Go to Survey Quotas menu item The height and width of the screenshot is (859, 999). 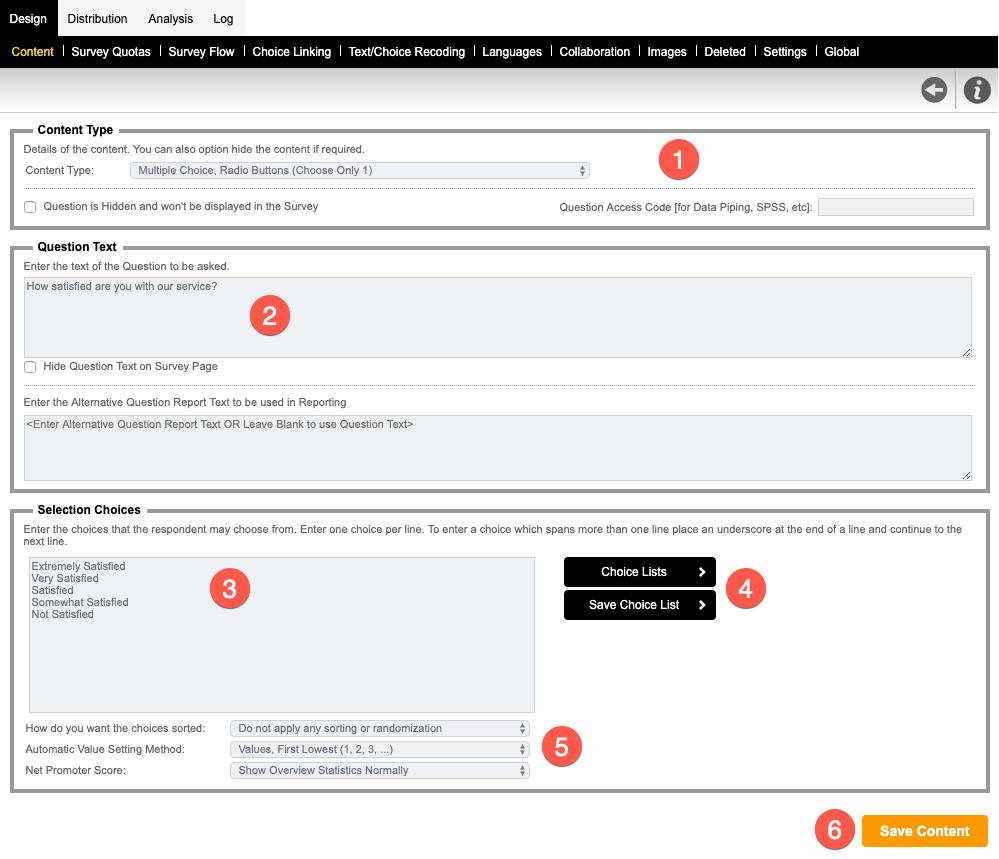point(111,52)
